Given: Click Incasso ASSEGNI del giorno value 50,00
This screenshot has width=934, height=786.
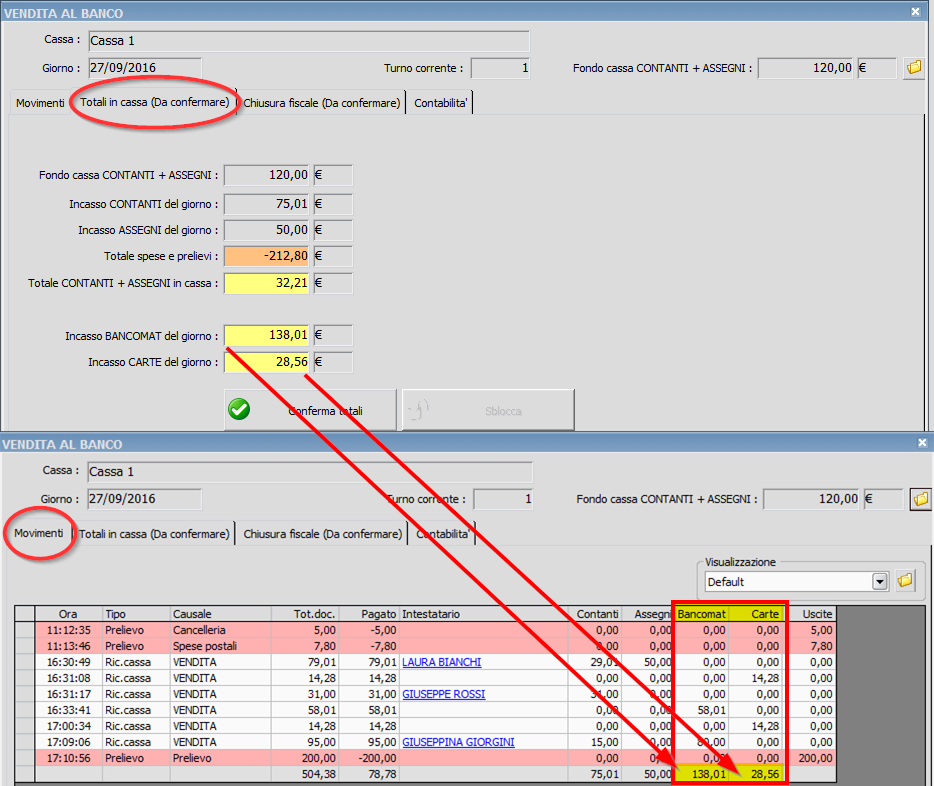Looking at the screenshot, I should (x=266, y=230).
